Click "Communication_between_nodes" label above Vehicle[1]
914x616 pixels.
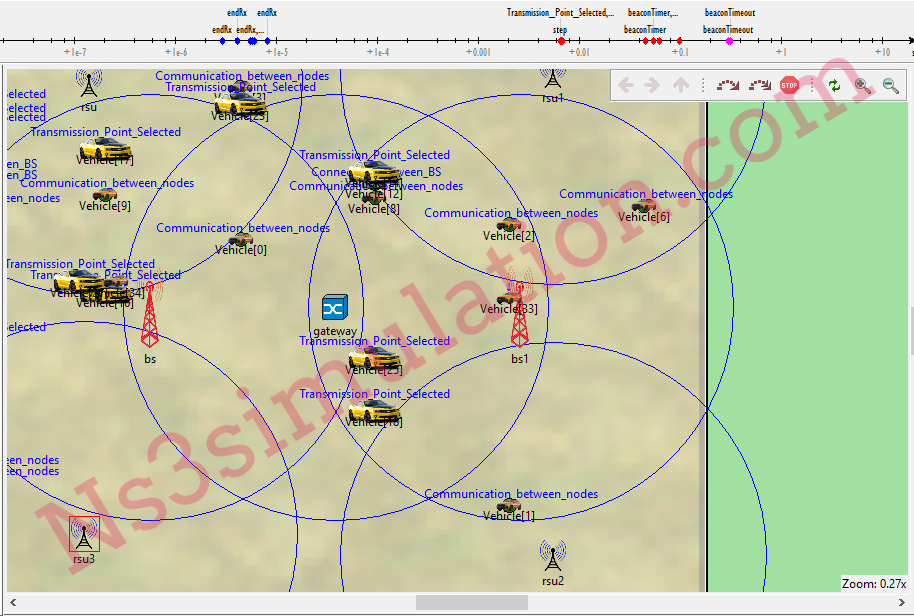[511, 494]
